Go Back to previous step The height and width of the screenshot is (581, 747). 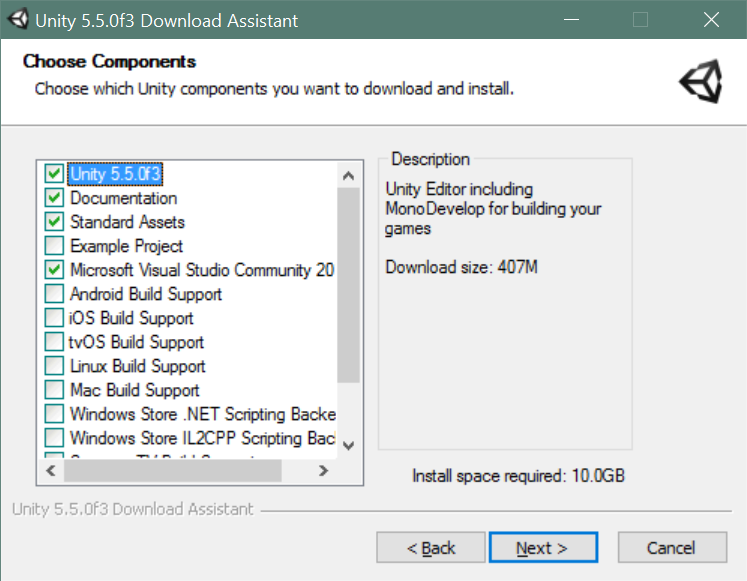click(431, 548)
